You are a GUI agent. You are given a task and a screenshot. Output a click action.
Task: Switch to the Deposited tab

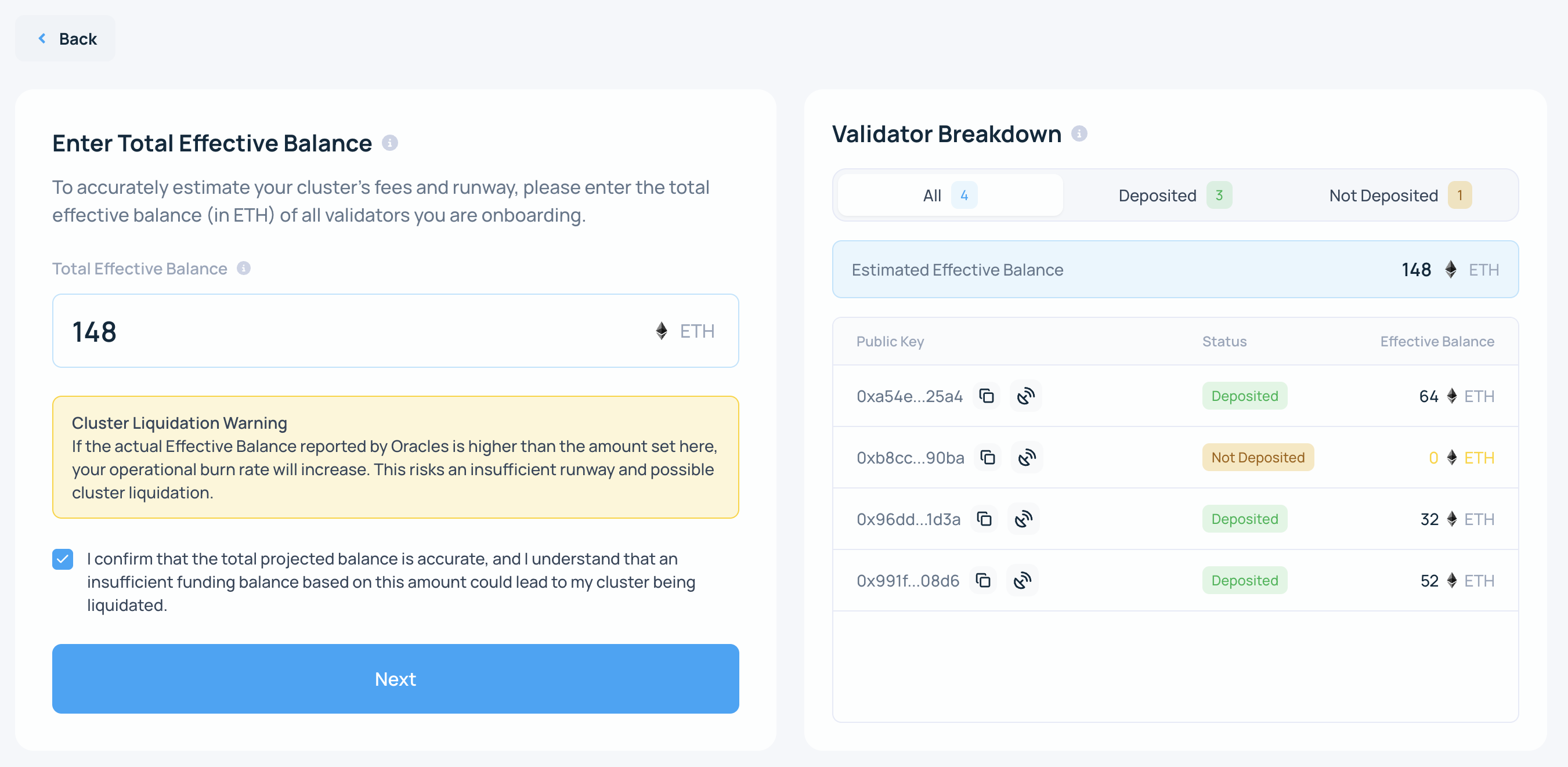coord(1174,196)
